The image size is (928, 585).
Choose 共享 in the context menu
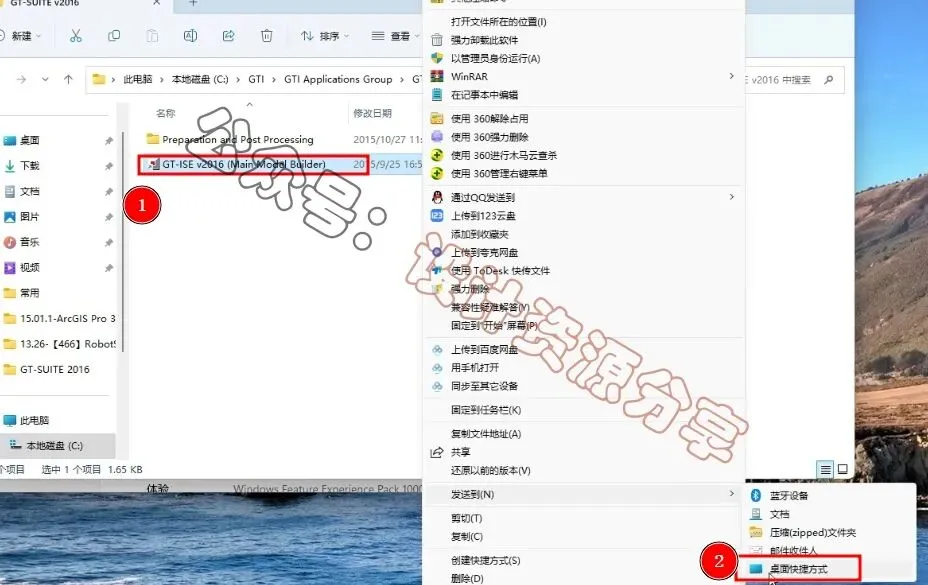pyautogui.click(x=460, y=452)
